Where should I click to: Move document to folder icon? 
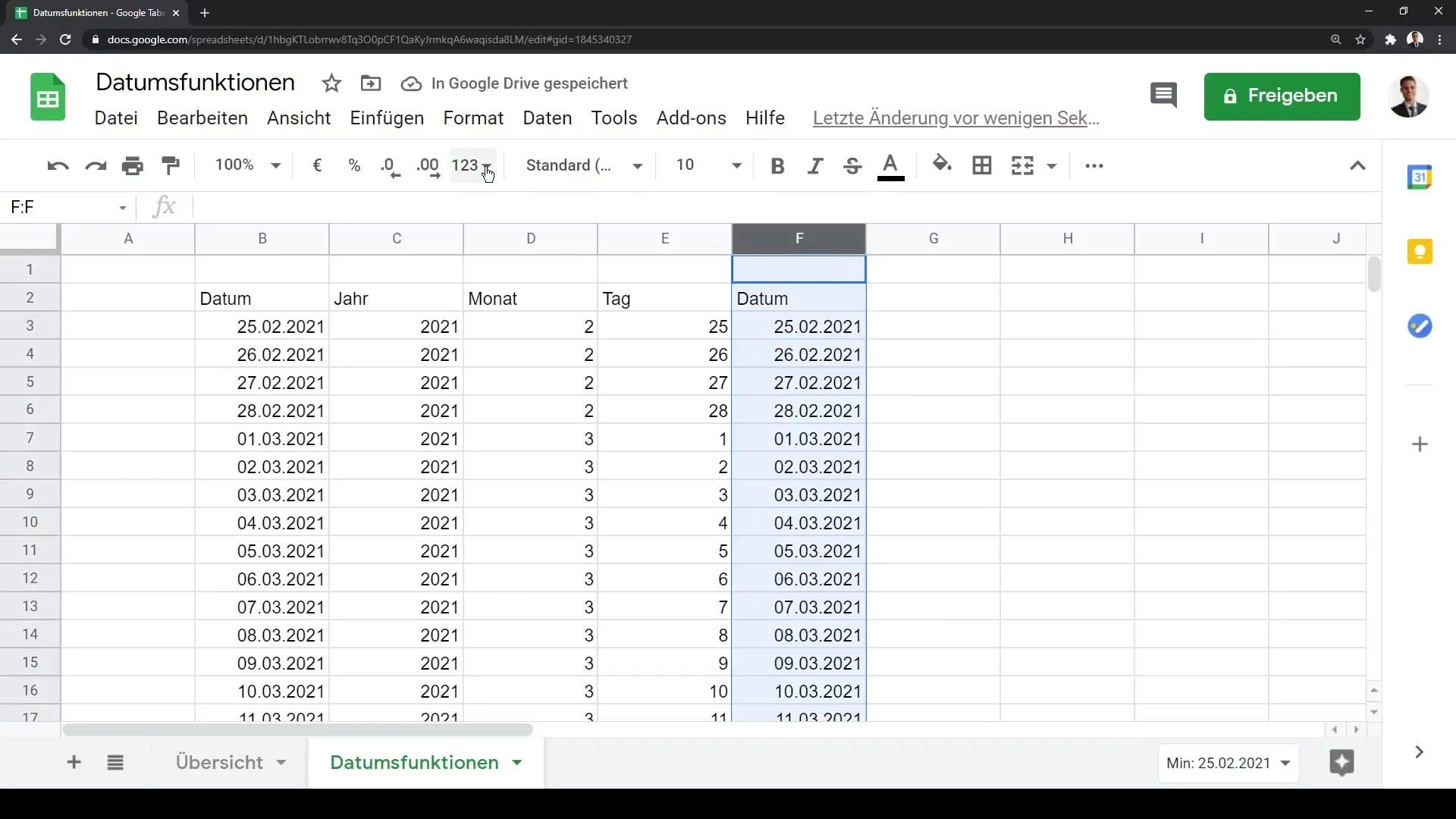coord(371,83)
